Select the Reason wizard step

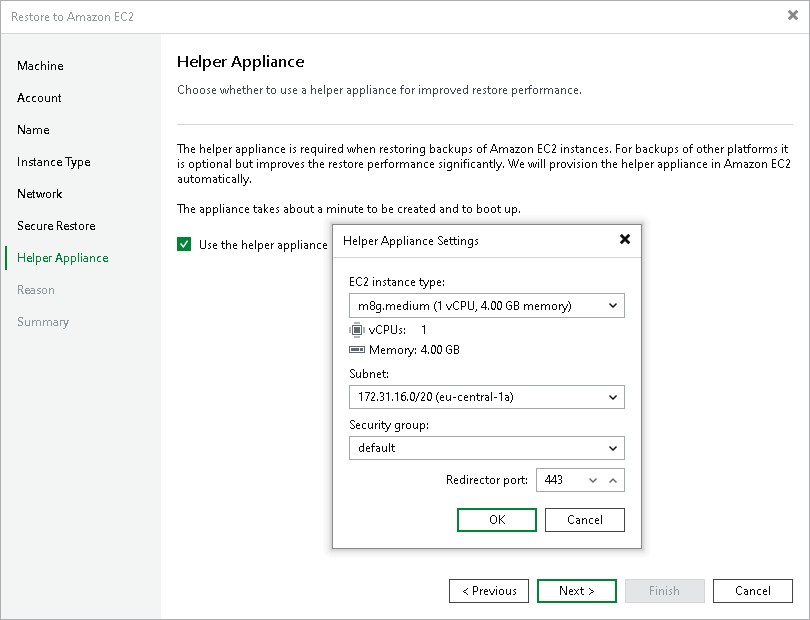(36, 290)
